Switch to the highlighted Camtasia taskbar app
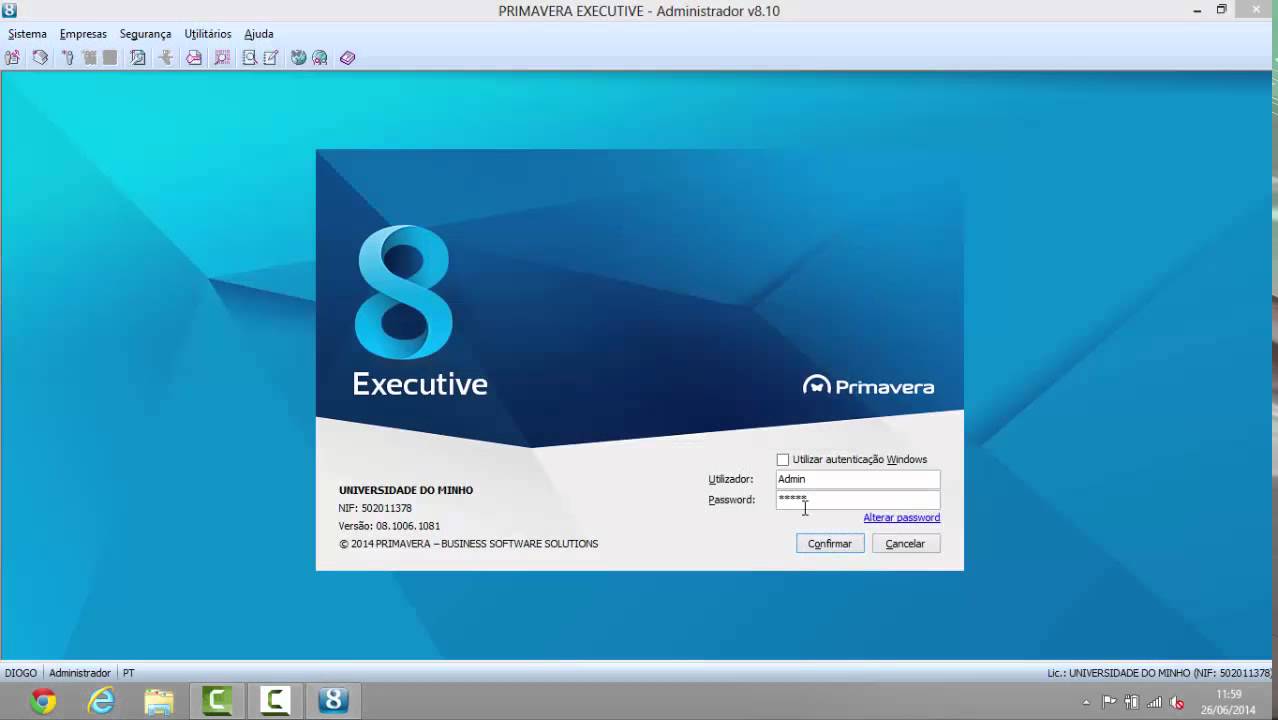 [217, 701]
